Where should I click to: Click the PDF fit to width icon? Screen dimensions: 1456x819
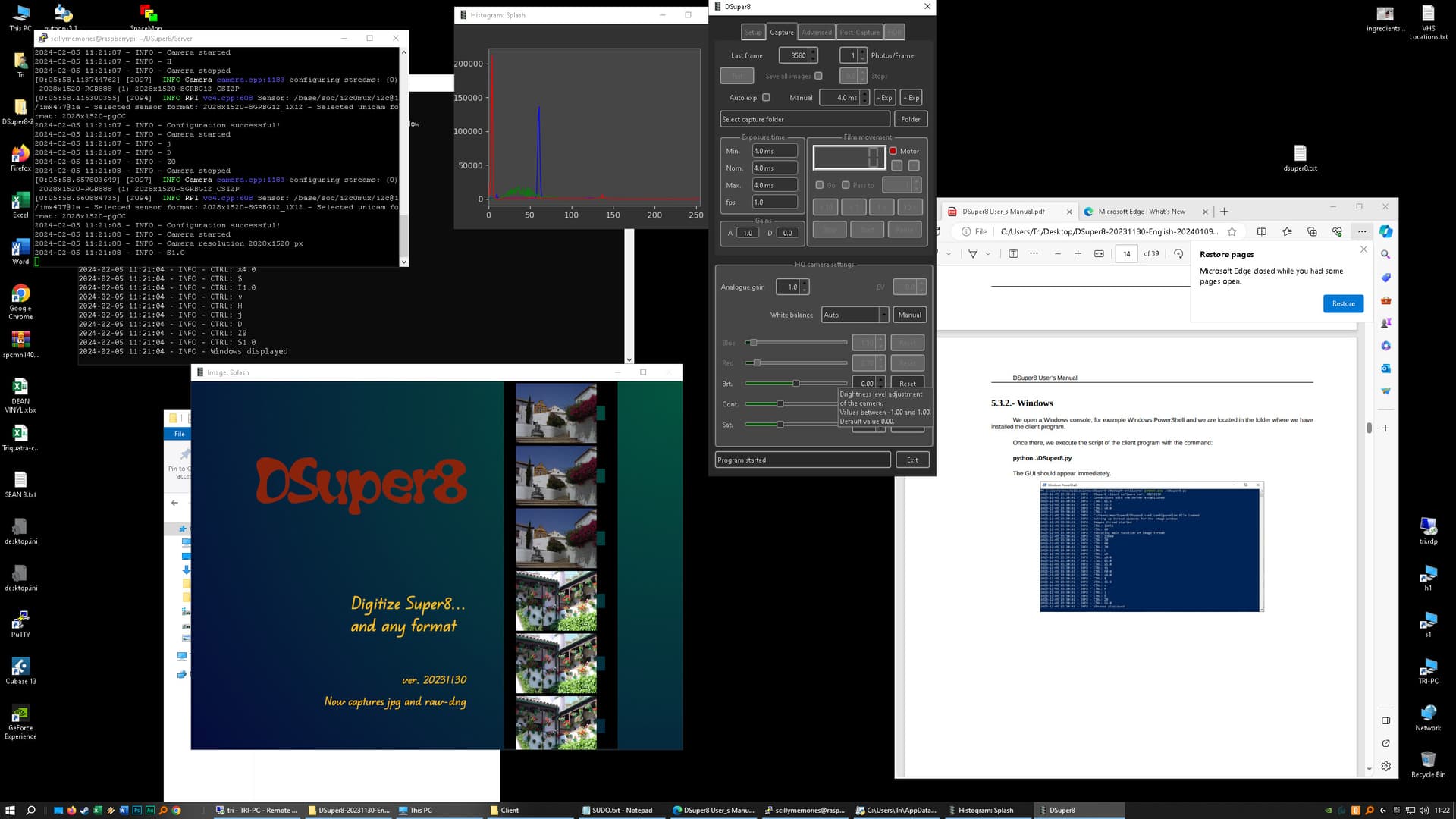pos(1099,254)
